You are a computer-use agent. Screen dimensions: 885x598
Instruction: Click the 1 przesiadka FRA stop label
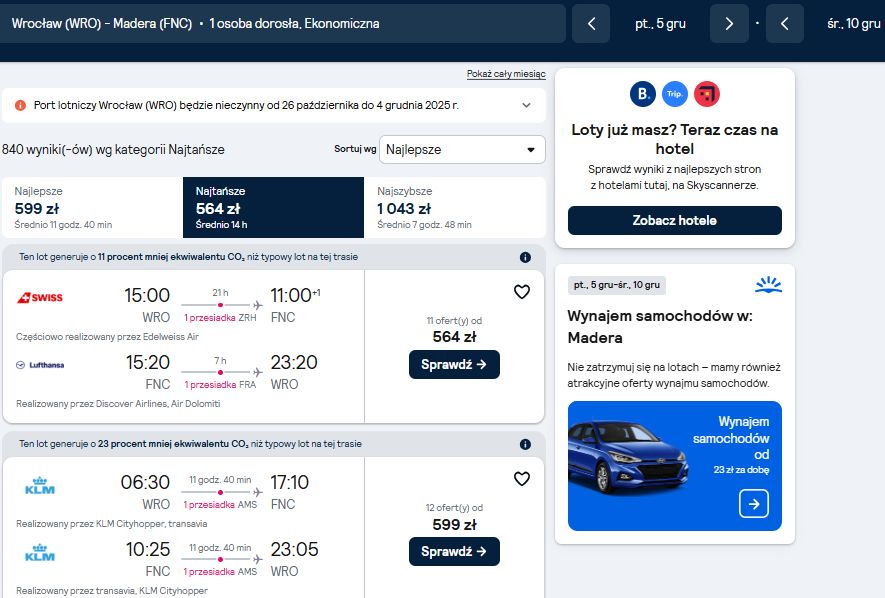220,385
